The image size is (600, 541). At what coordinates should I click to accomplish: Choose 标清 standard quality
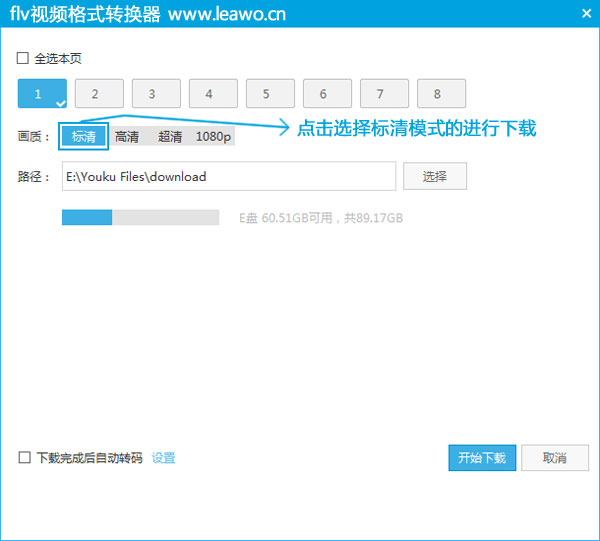[83, 136]
